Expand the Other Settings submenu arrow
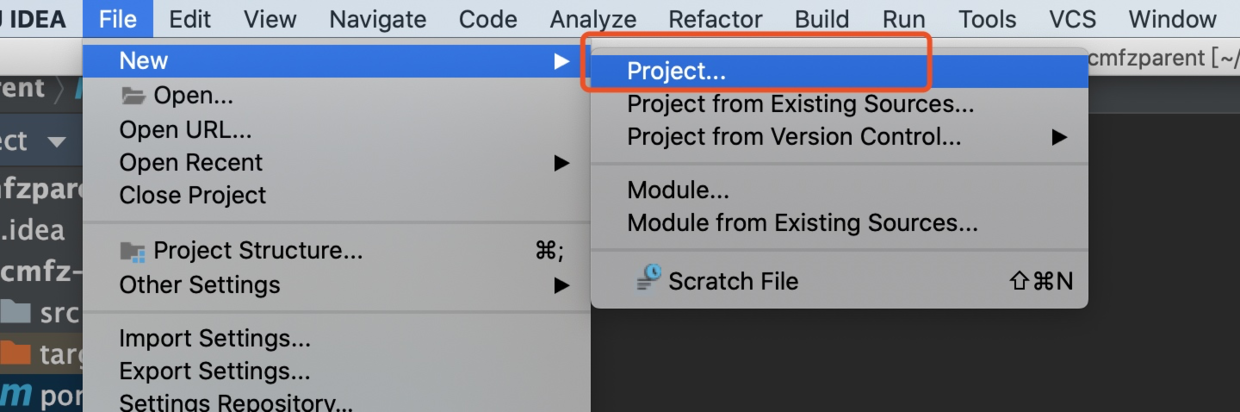Image resolution: width=1240 pixels, height=412 pixels. (562, 285)
